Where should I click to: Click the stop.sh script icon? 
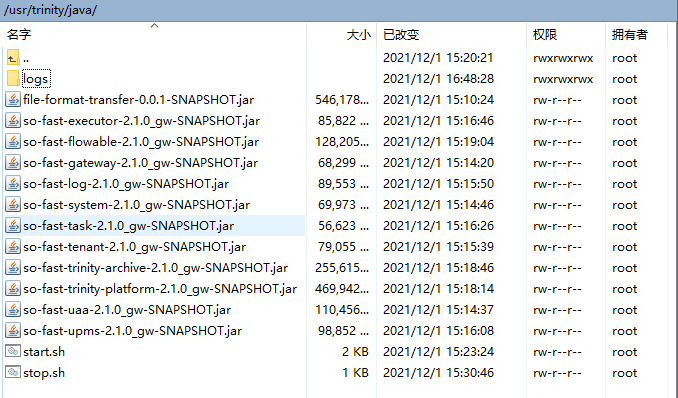point(13,372)
